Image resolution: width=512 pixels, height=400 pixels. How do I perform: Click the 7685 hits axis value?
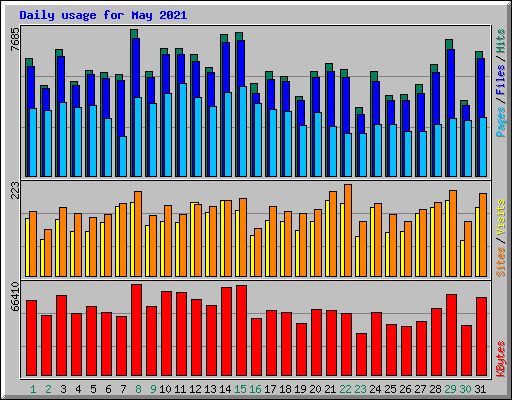(15, 39)
